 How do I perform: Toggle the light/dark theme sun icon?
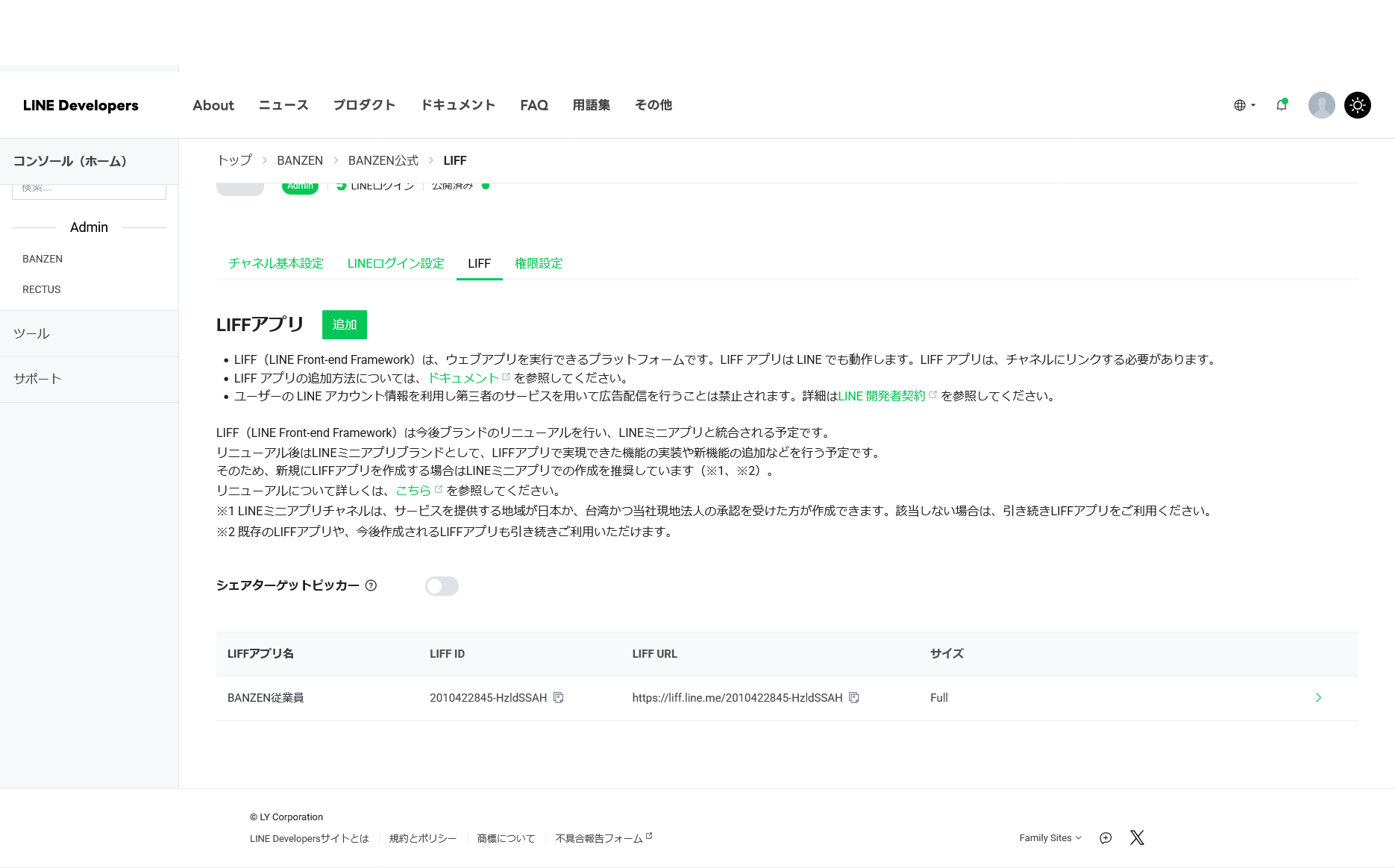click(1358, 105)
